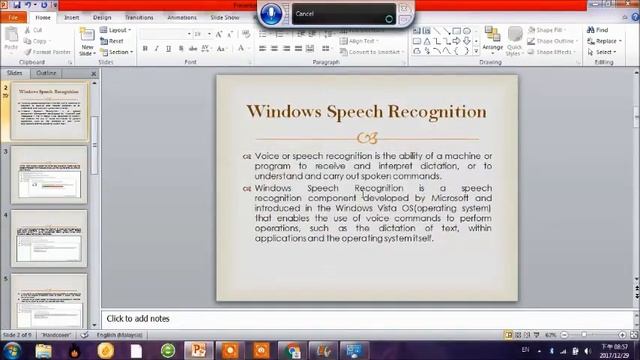Click the zoom slider handle
This screenshot has height=360, width=640.
(584, 335)
